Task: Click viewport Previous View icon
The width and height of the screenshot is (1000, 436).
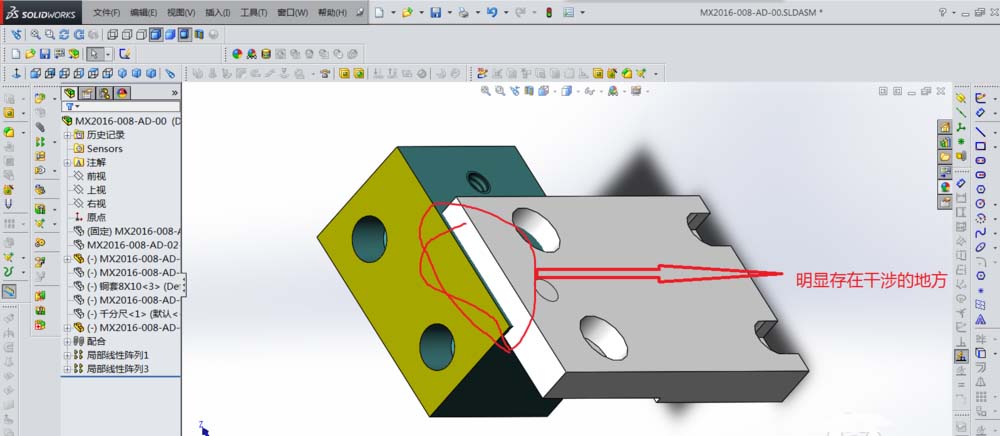Action: (x=515, y=91)
